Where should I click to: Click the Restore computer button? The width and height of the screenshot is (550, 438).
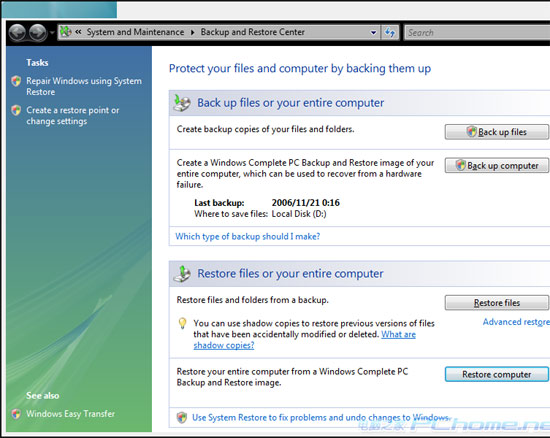497,374
